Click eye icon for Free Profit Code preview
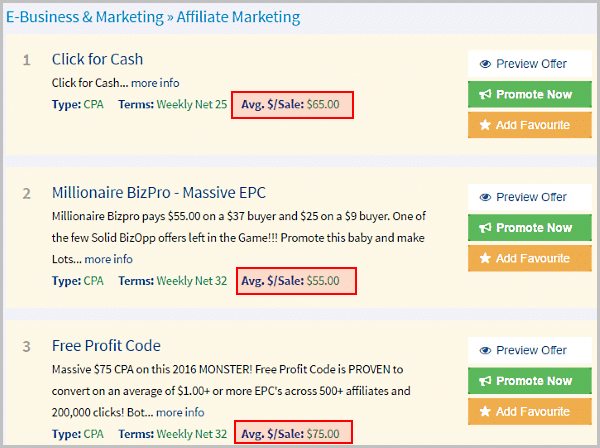Image resolution: width=600 pixels, height=448 pixels. point(485,350)
